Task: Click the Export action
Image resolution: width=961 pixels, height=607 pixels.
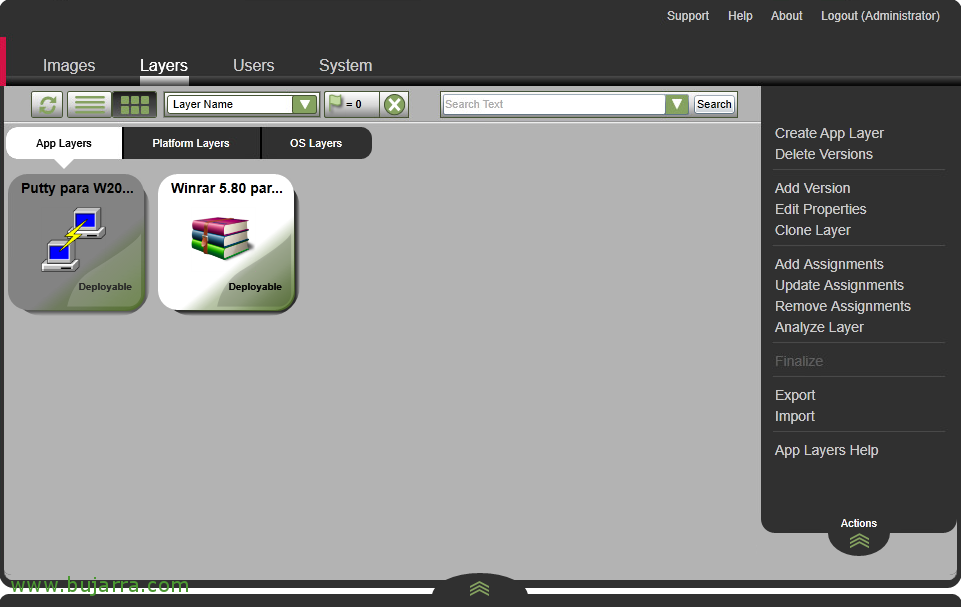Action: [795, 395]
